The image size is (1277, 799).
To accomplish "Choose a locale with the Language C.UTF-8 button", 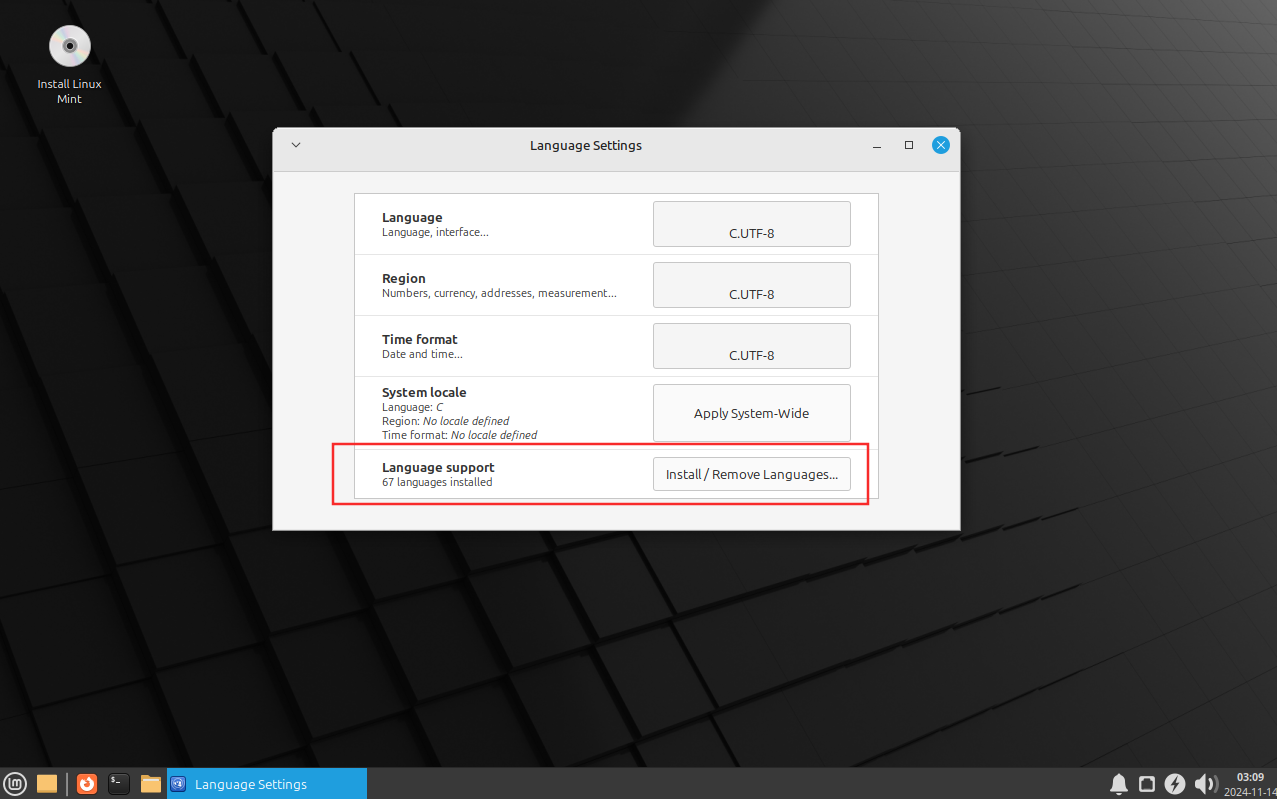I will [x=752, y=224].
